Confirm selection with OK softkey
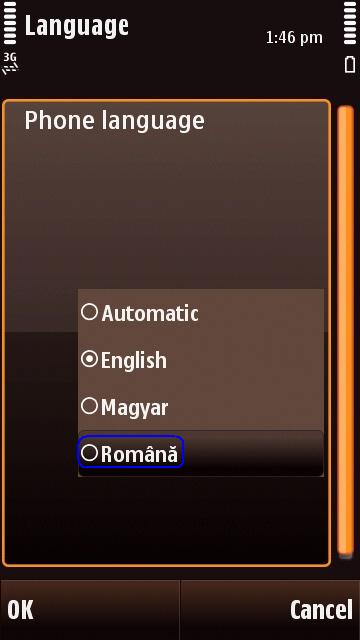The width and height of the screenshot is (360, 640). click(x=20, y=610)
